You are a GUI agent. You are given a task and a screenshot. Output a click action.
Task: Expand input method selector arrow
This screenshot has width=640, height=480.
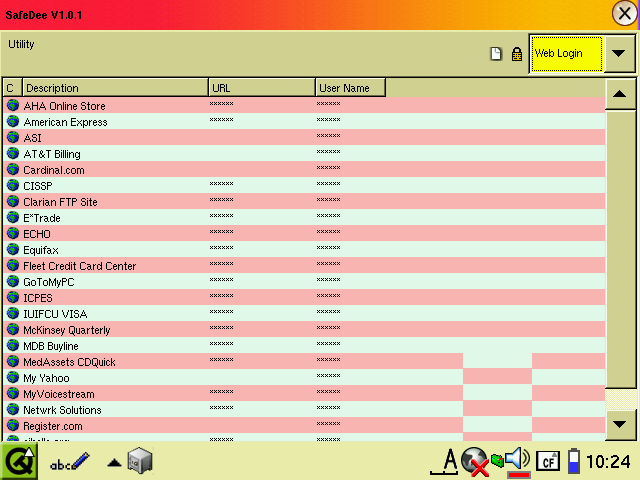pos(114,462)
